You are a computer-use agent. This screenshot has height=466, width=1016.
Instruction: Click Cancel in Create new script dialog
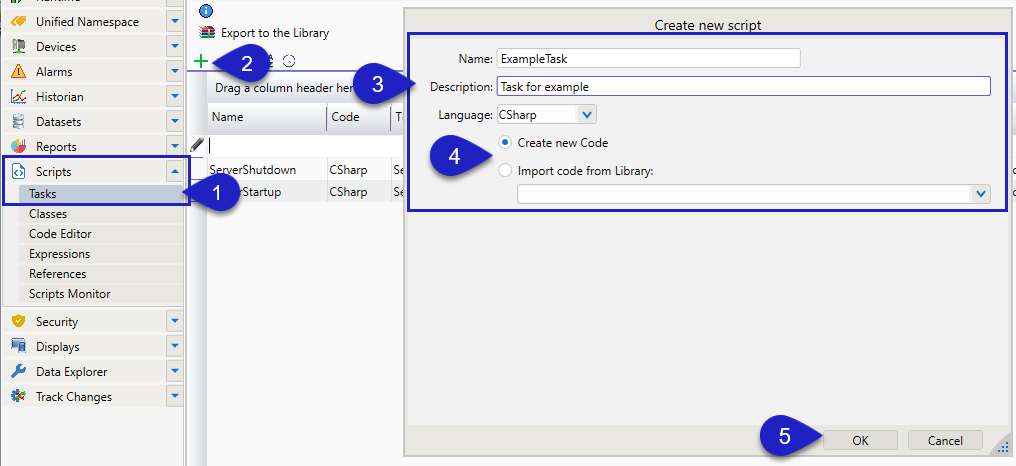pos(945,440)
